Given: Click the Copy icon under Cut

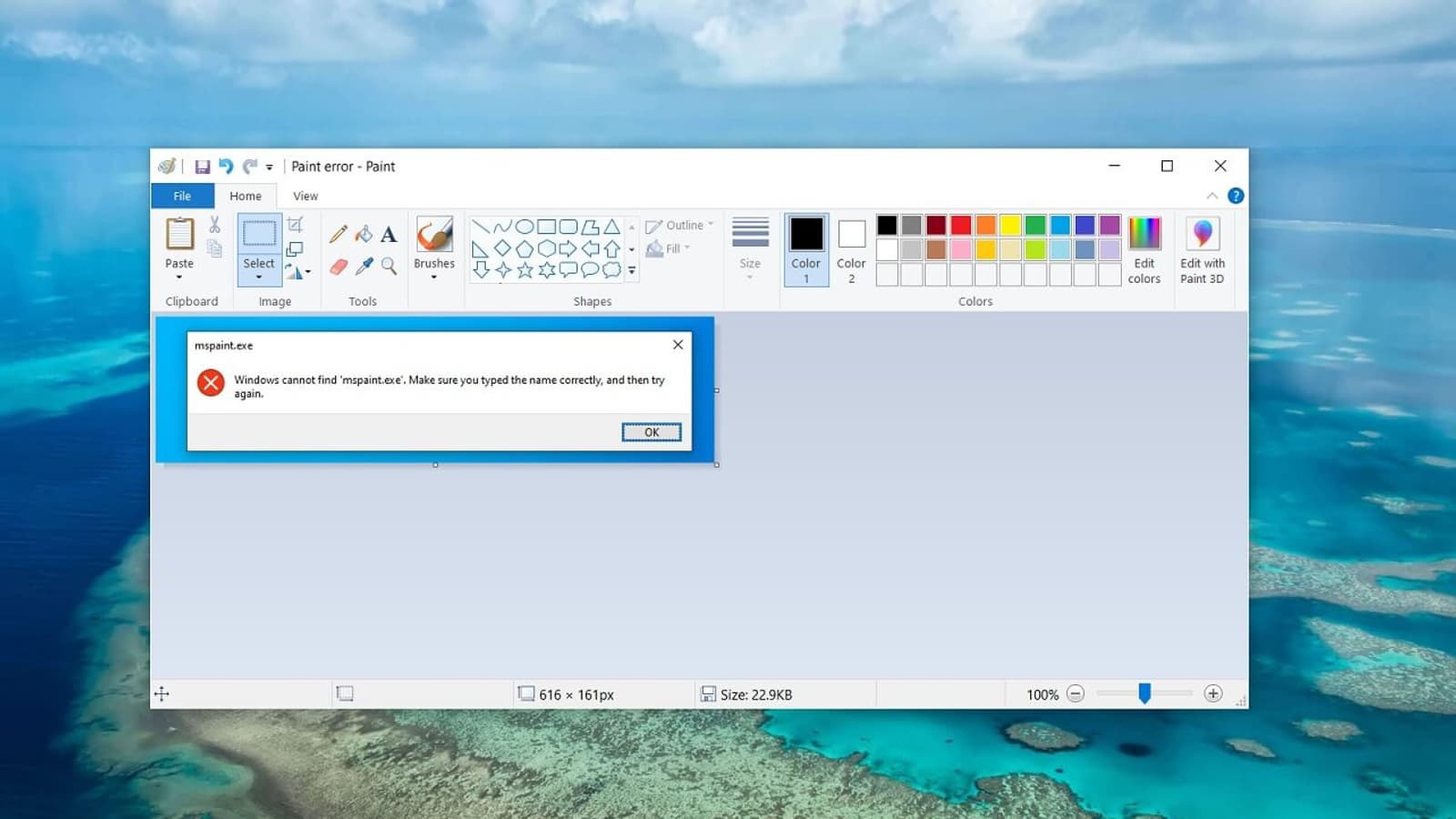Looking at the screenshot, I should tap(215, 248).
